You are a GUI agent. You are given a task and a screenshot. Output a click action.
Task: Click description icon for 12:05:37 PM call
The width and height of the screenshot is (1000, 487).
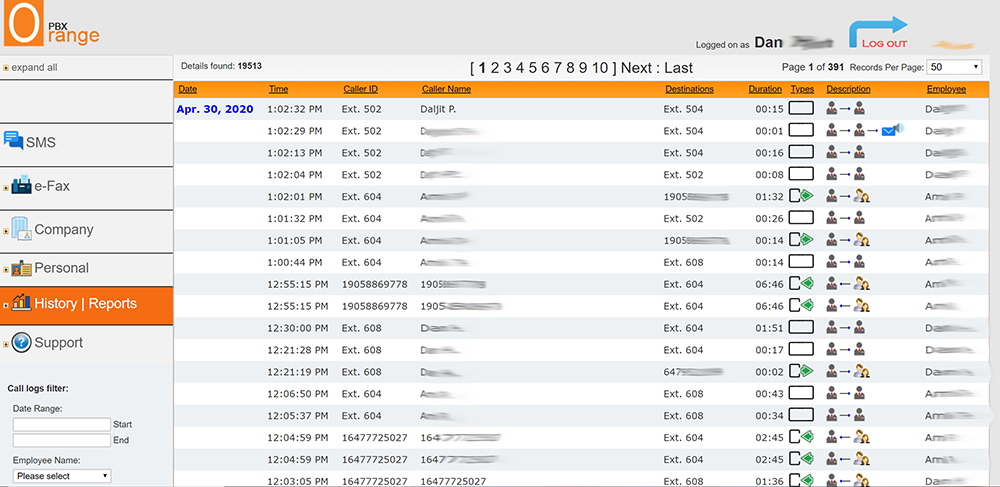point(846,414)
